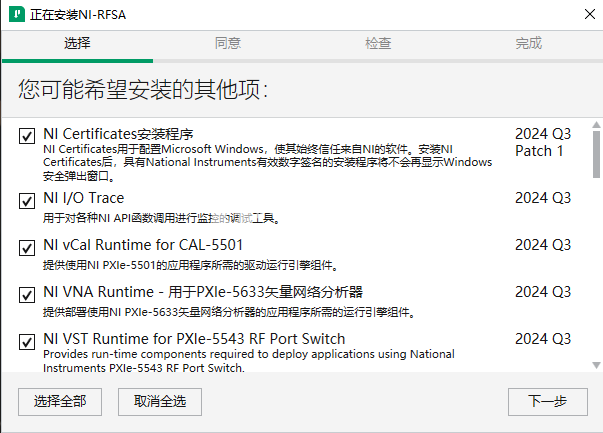
Task: Proceed with the 下一步 button
Action: click(x=548, y=402)
